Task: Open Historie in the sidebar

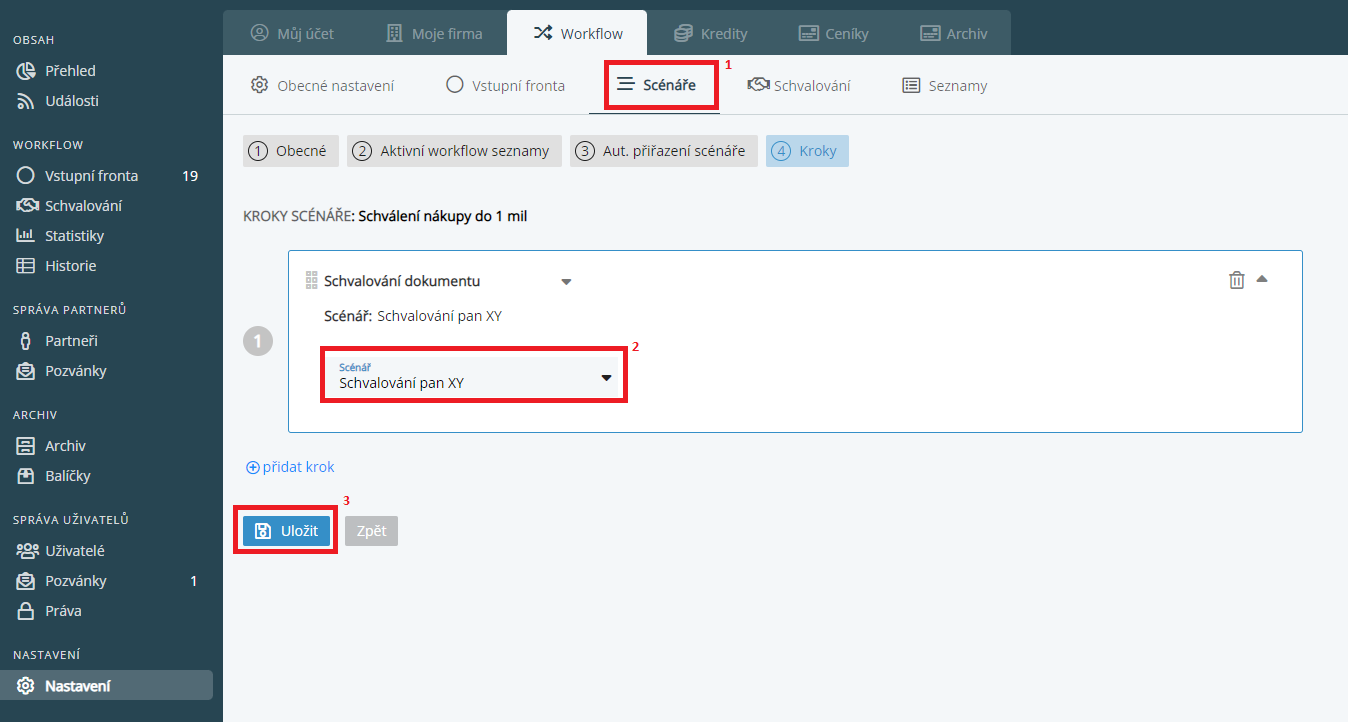Action: coord(70,266)
